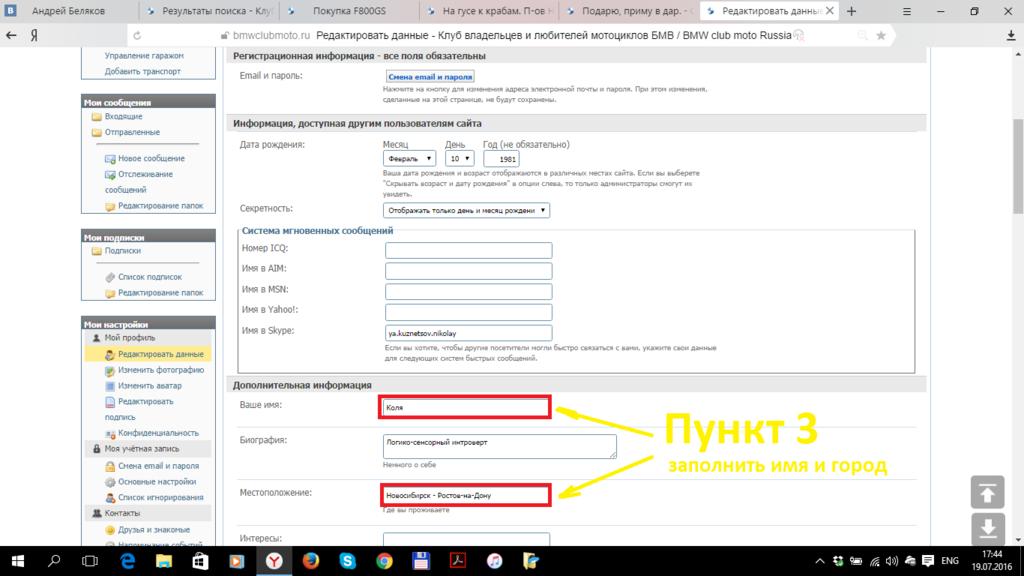Open the new tab plus button

[851, 11]
